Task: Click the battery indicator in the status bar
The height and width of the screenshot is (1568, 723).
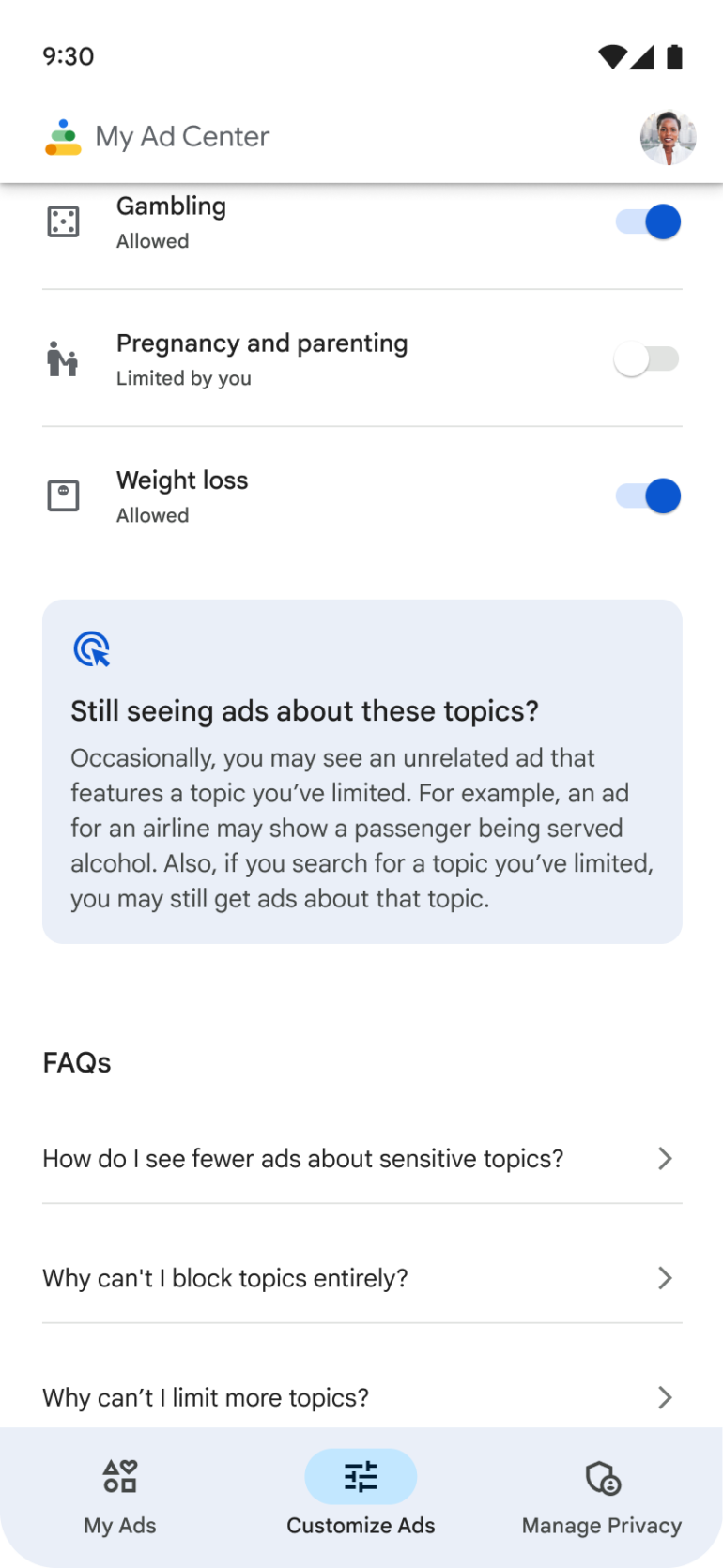Action: pyautogui.click(x=674, y=56)
